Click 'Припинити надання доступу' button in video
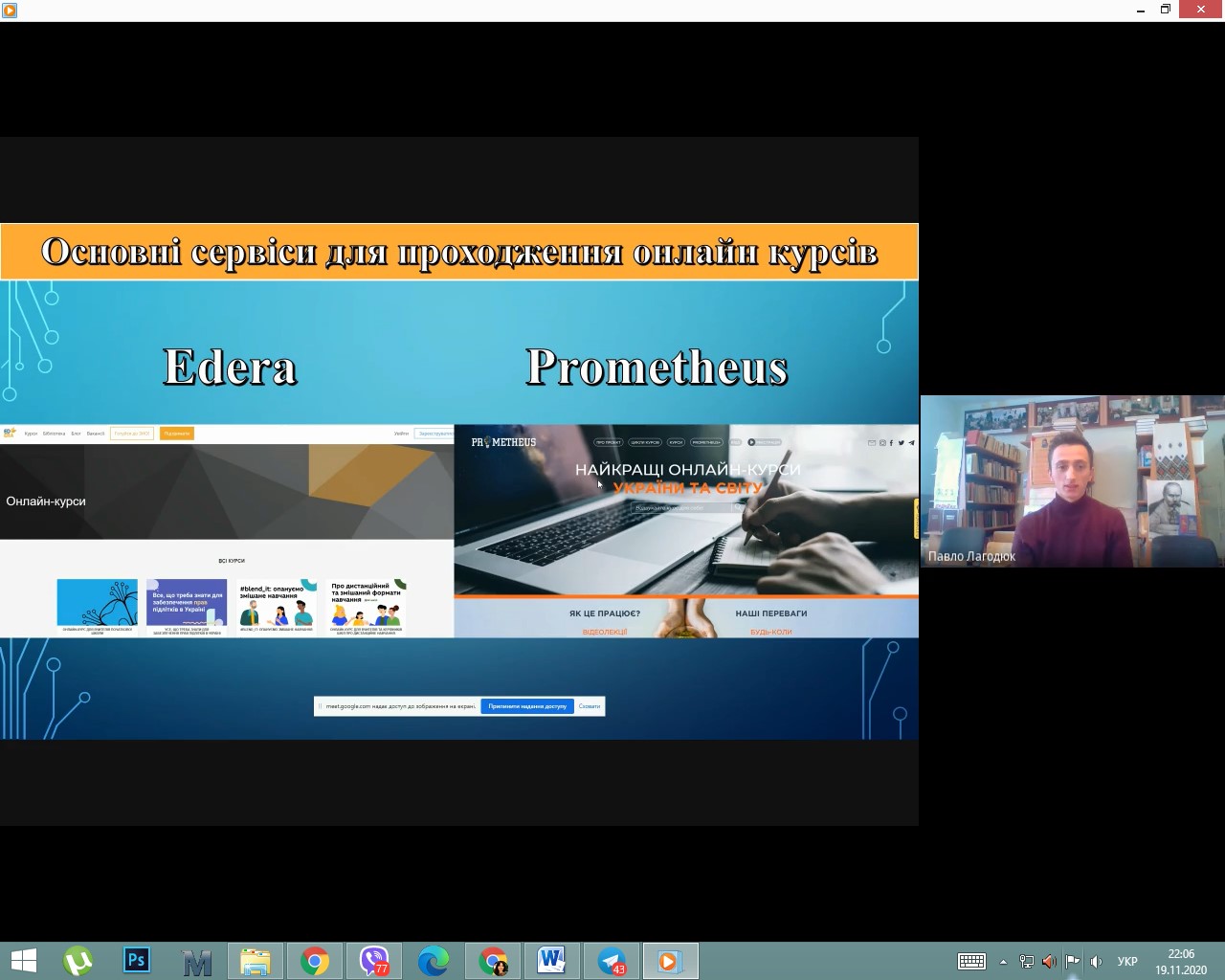This screenshot has height=980, width=1225. (x=527, y=706)
